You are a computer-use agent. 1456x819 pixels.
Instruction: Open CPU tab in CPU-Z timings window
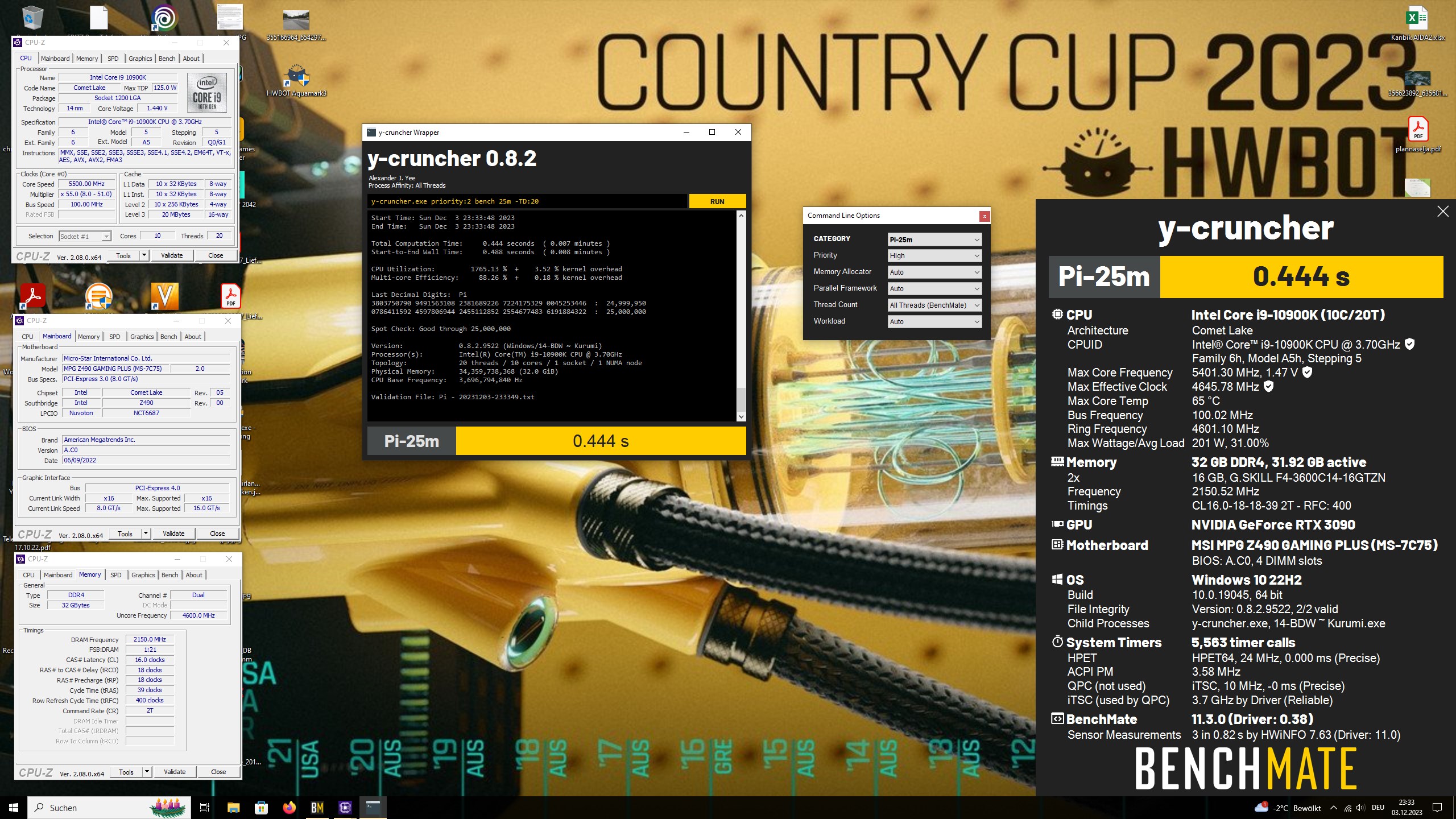point(29,575)
